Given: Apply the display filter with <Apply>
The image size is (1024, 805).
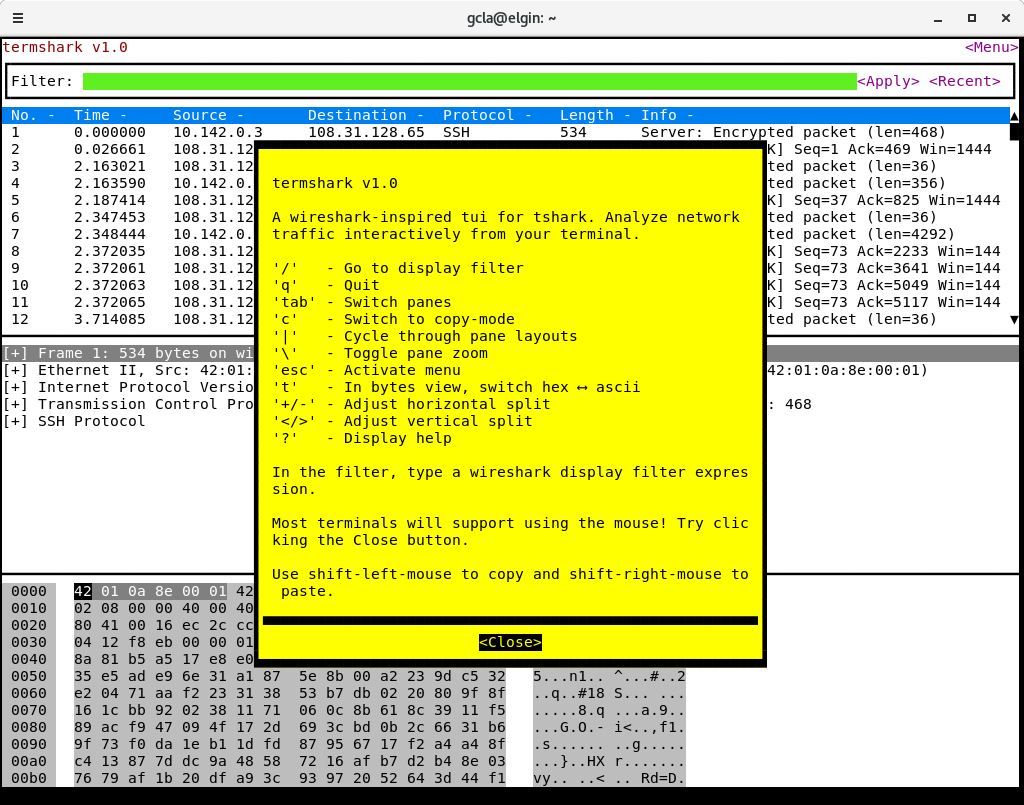Looking at the screenshot, I should (888, 81).
